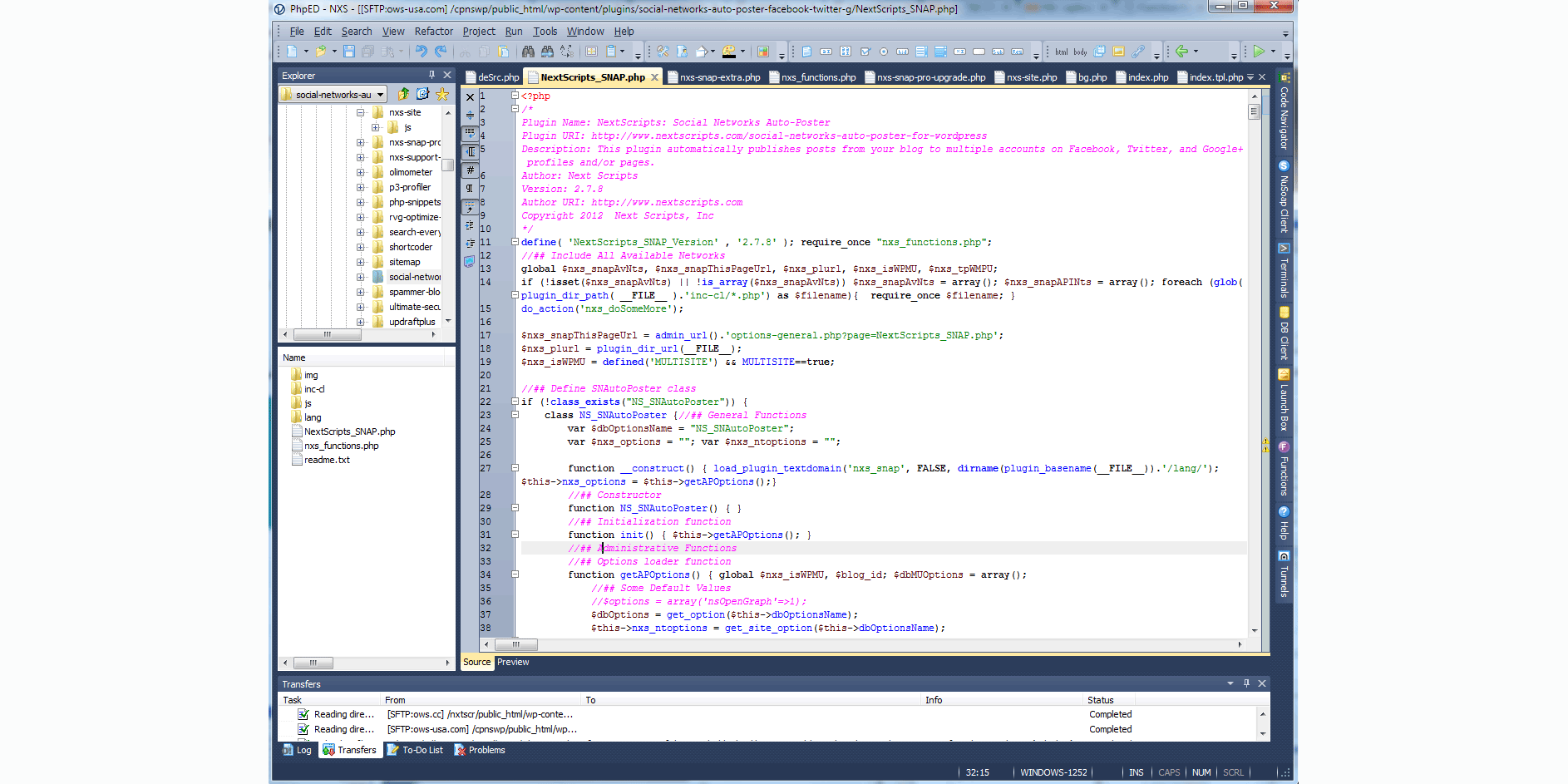The width and height of the screenshot is (1568, 784).
Task: Click the indent lines editor sidebar button
Action: [x=470, y=225]
